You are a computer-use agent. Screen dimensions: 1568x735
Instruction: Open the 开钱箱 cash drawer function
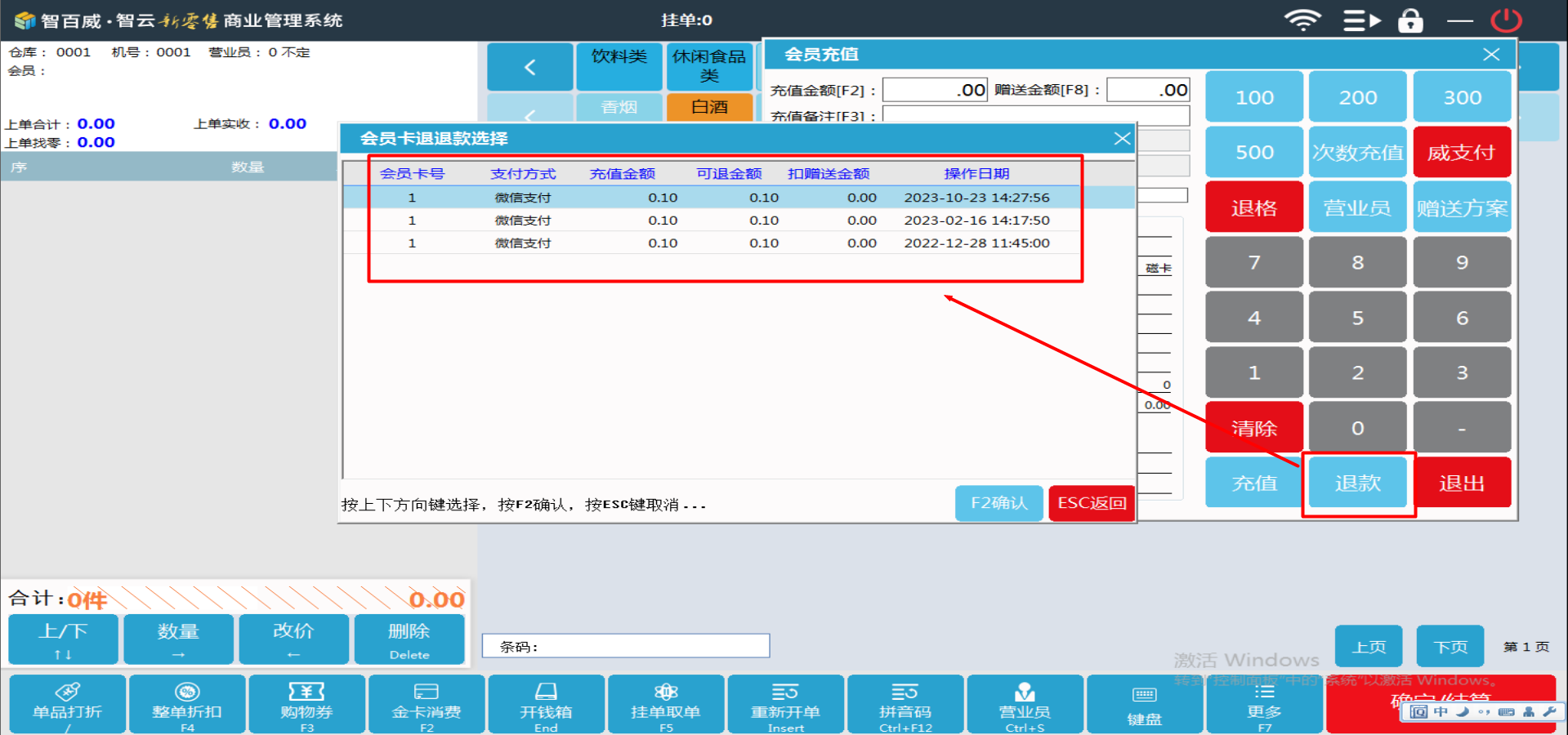coord(546,703)
